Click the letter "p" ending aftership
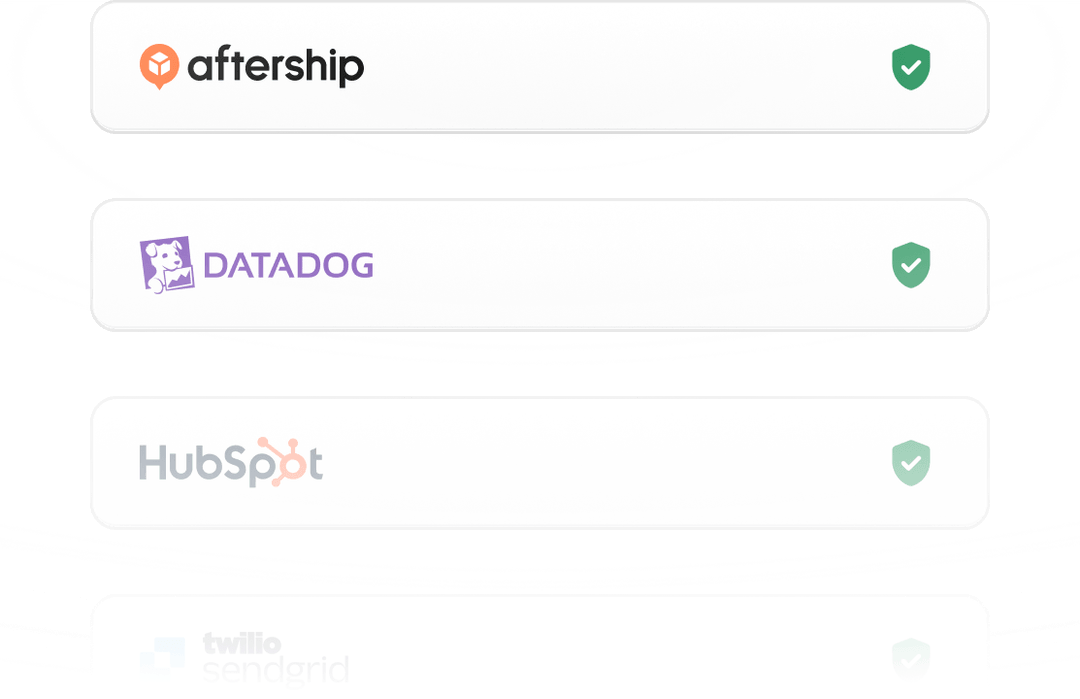Viewport: 1080px width, 699px height. click(353, 70)
